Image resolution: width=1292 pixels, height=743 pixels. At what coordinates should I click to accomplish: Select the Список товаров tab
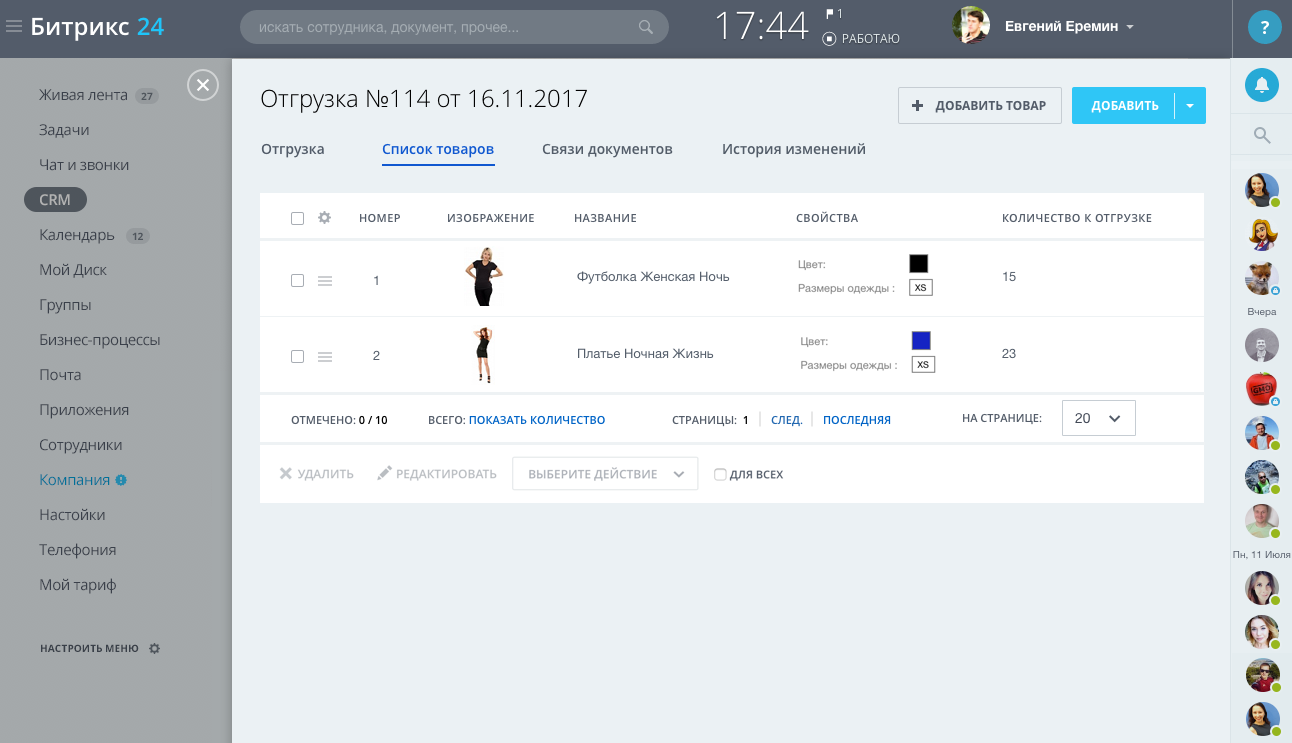pos(438,150)
